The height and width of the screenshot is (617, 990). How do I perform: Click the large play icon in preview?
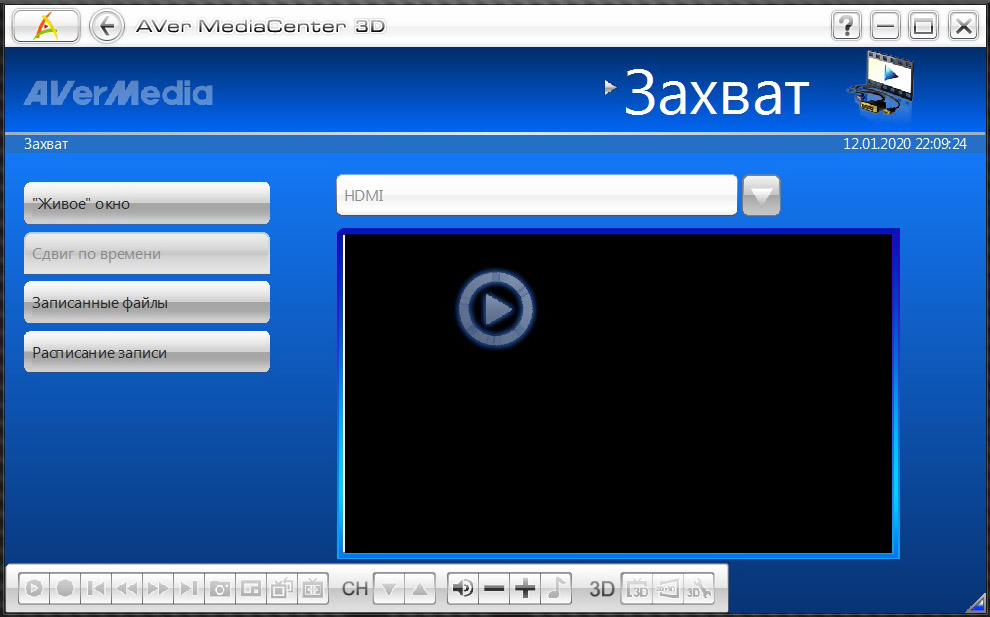tap(496, 309)
